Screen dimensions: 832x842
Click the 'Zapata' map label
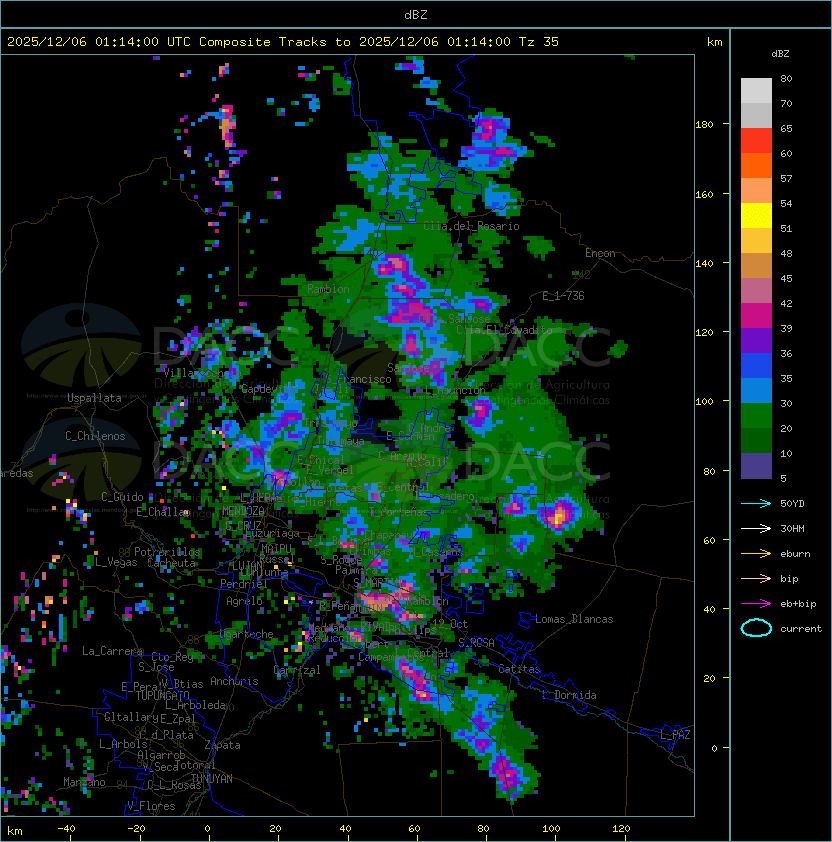222,745
